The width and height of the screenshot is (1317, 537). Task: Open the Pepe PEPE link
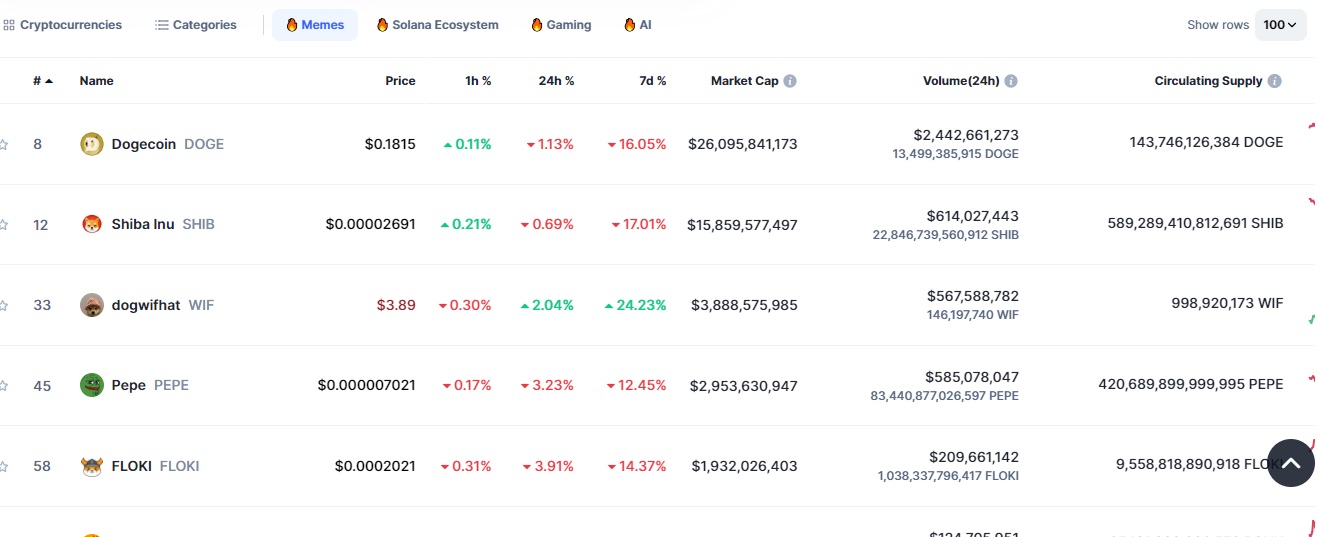[150, 385]
